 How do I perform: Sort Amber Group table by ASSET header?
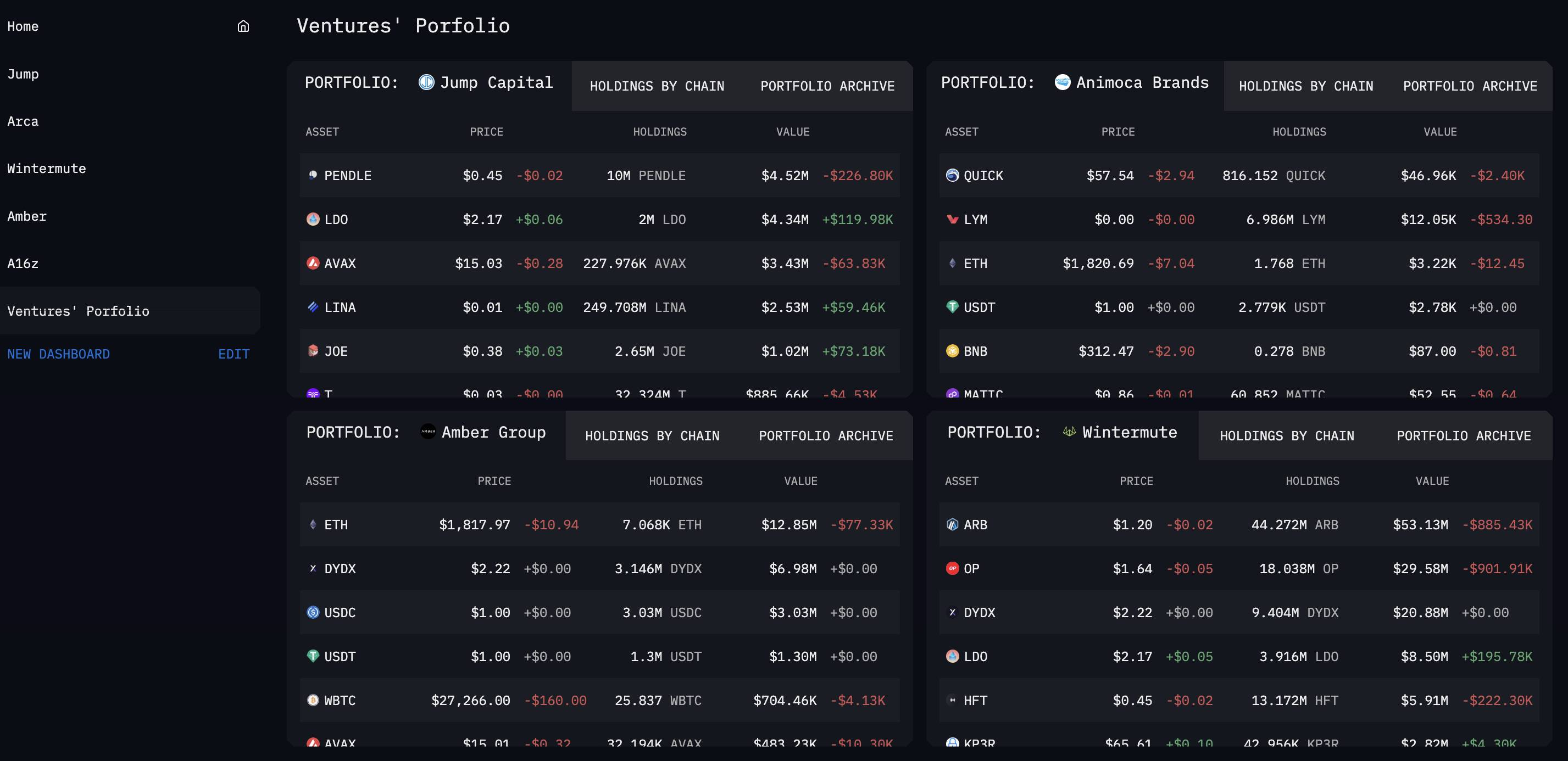pos(322,481)
